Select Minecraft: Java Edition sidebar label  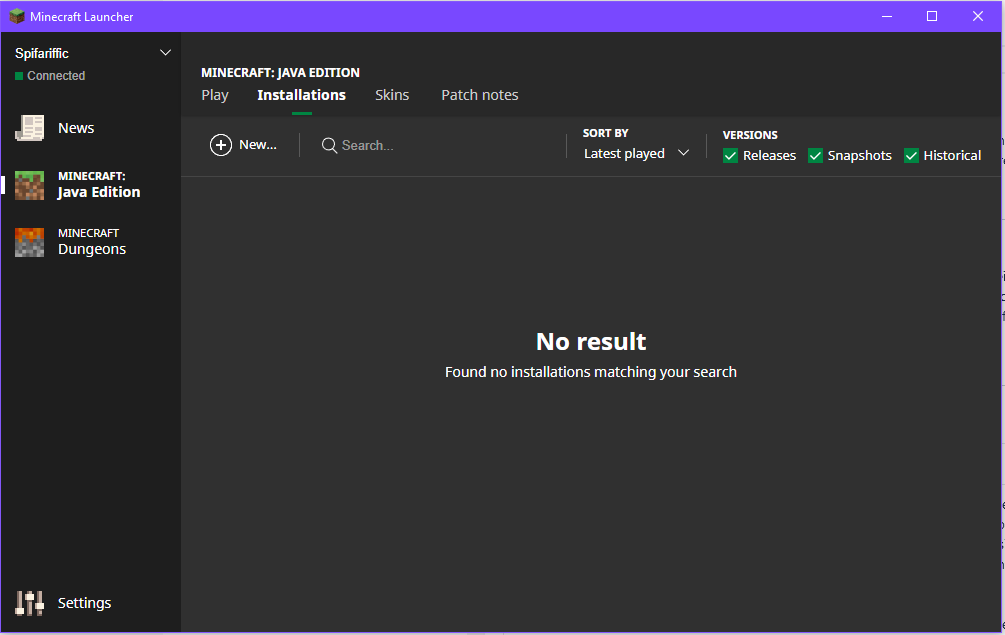[99, 185]
